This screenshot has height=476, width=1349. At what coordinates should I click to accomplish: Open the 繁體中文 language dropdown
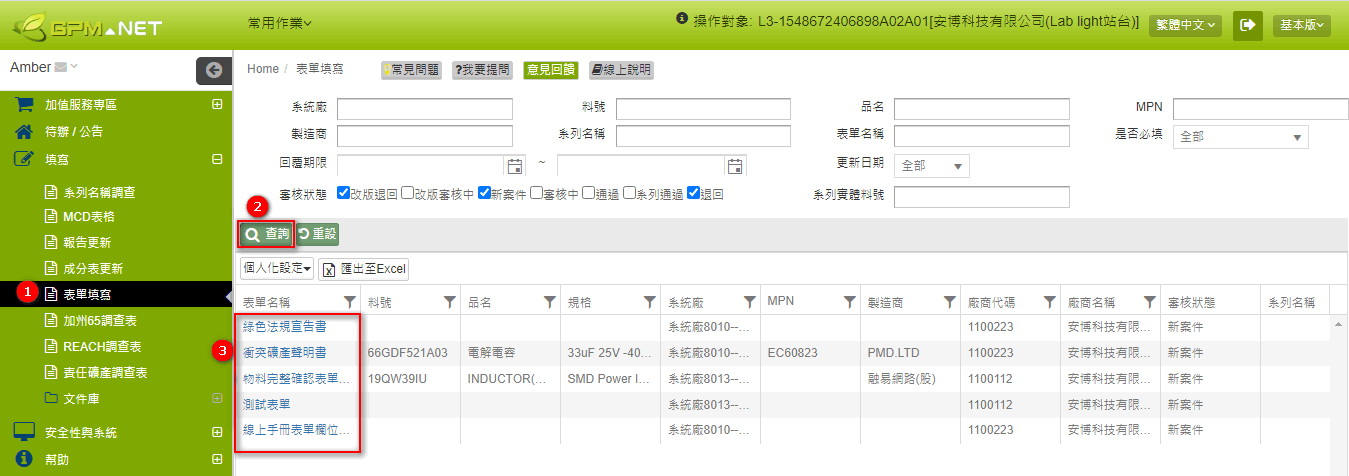1185,25
